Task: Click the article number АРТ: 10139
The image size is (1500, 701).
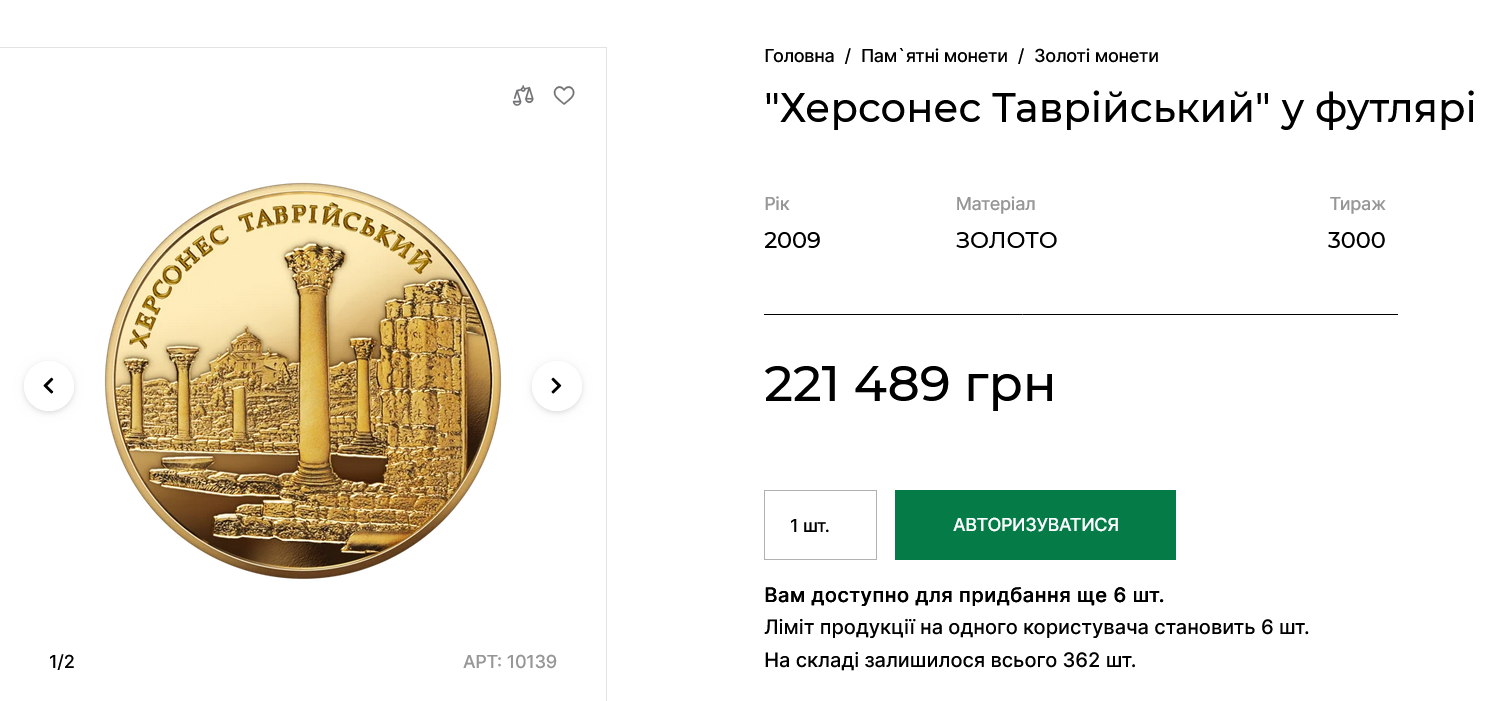Action: pos(511,661)
